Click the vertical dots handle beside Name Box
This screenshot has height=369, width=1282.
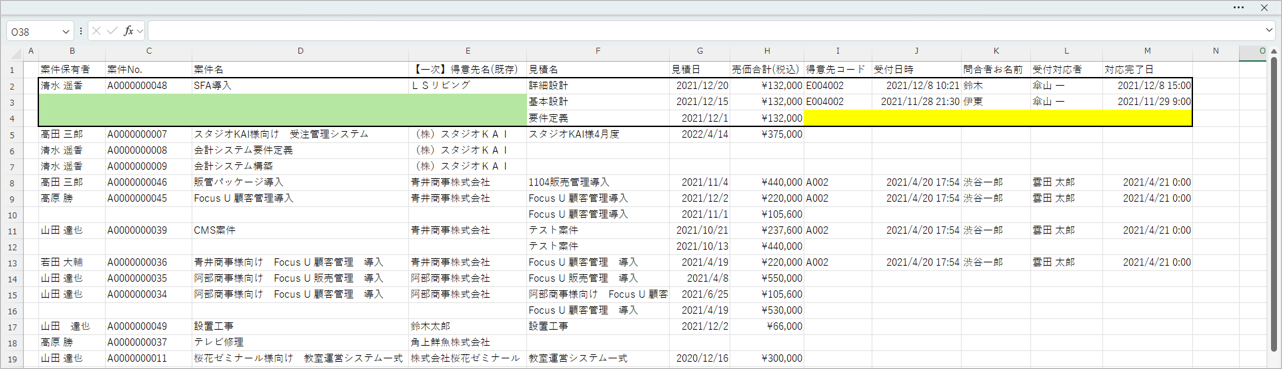tap(81, 31)
